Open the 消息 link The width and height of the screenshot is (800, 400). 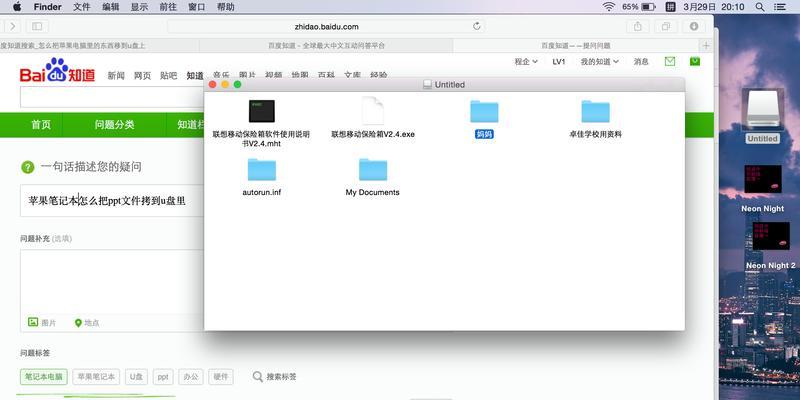point(641,61)
